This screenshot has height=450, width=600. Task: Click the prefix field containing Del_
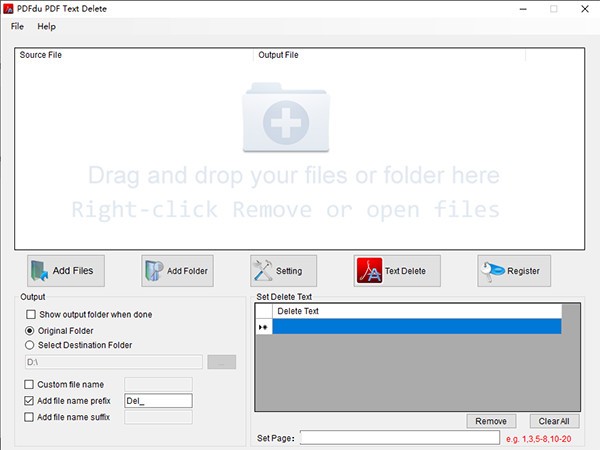click(x=158, y=401)
